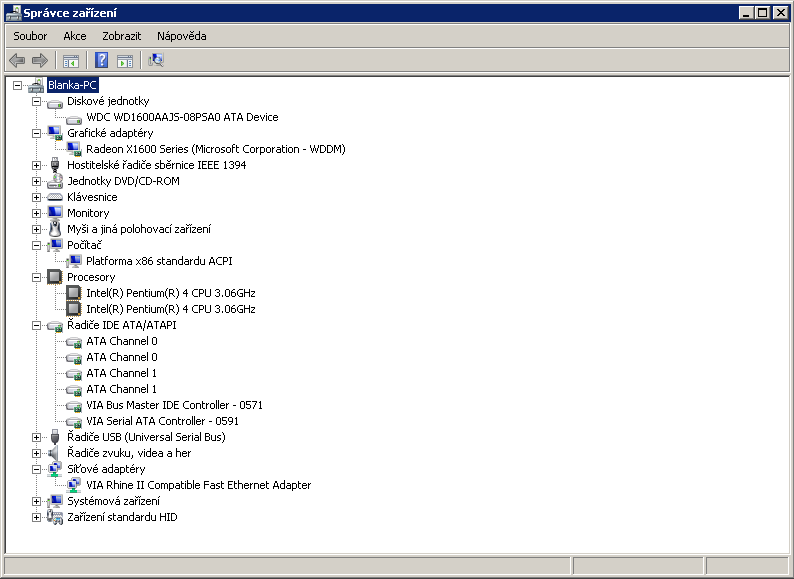794x579 pixels.
Task: Collapse the Síťové adaptéry branch
Action: tap(36, 469)
